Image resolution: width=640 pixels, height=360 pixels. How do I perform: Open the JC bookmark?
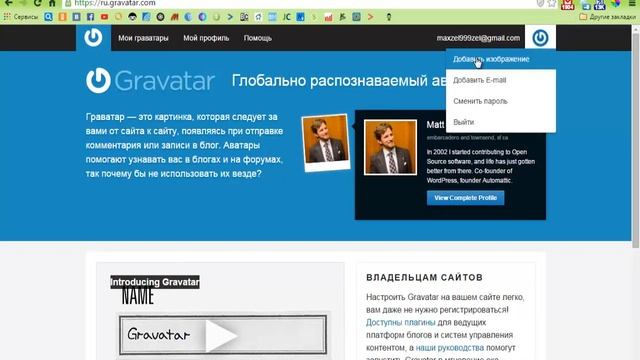click(x=287, y=17)
